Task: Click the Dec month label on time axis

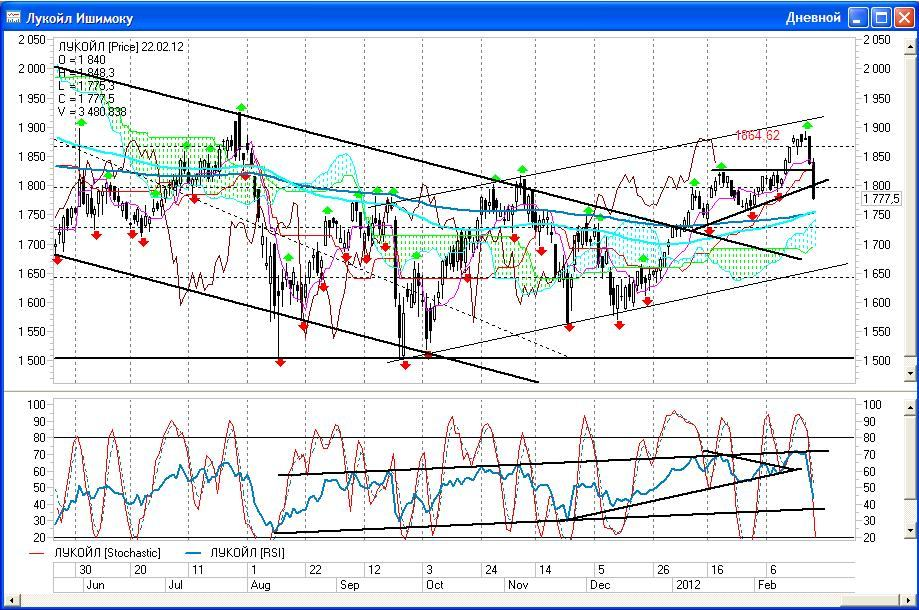Action: (x=599, y=585)
